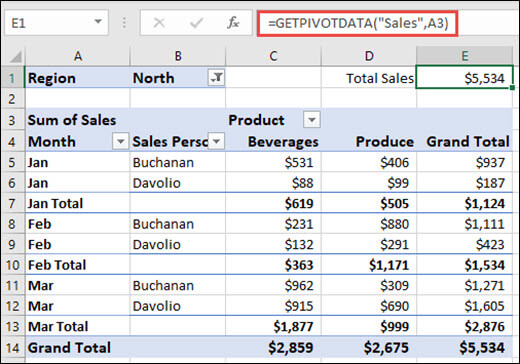
Task: Select Buchanan in the Feb row
Action: coord(178,224)
